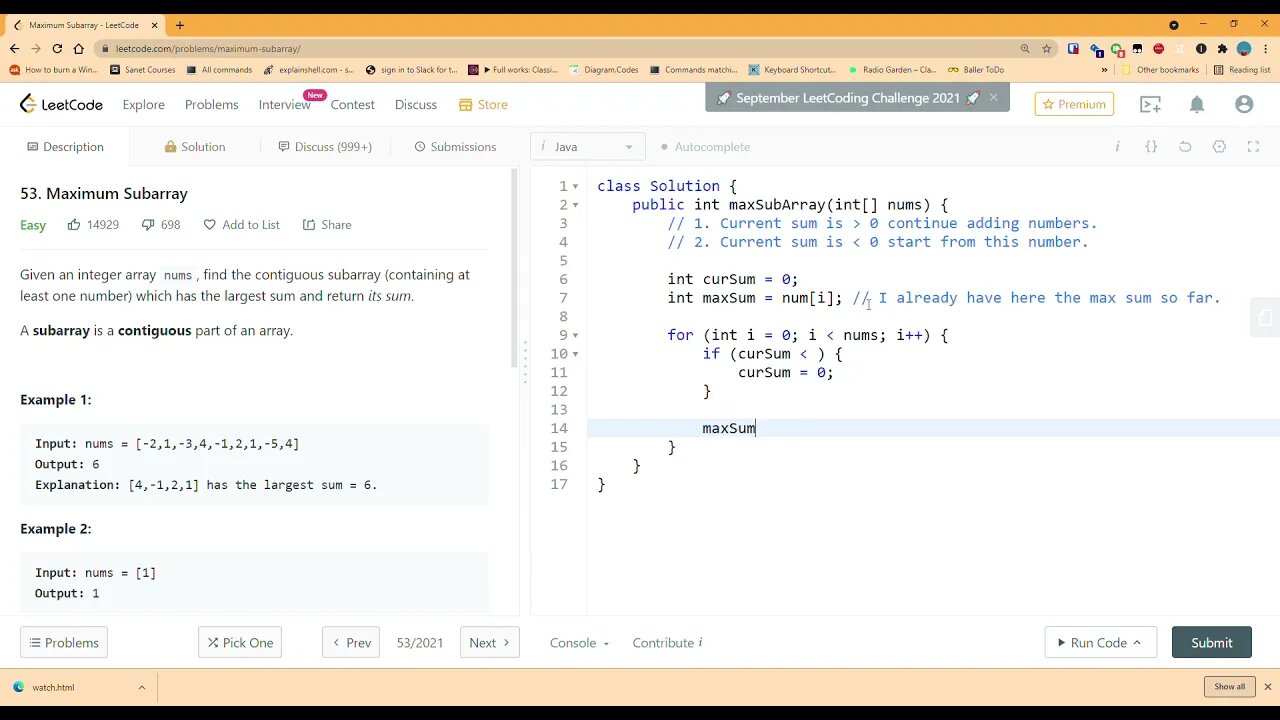Place cursor on code line 14 maxSum
Image resolution: width=1280 pixels, height=720 pixels.
click(x=729, y=428)
